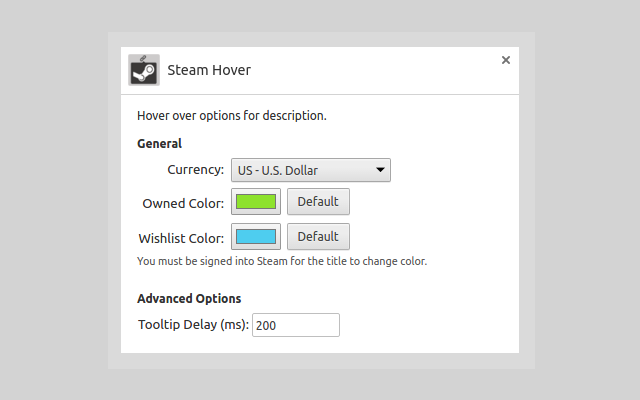This screenshot has height=400, width=640.
Task: Click the Steam Hover extension icon
Action: point(144,70)
